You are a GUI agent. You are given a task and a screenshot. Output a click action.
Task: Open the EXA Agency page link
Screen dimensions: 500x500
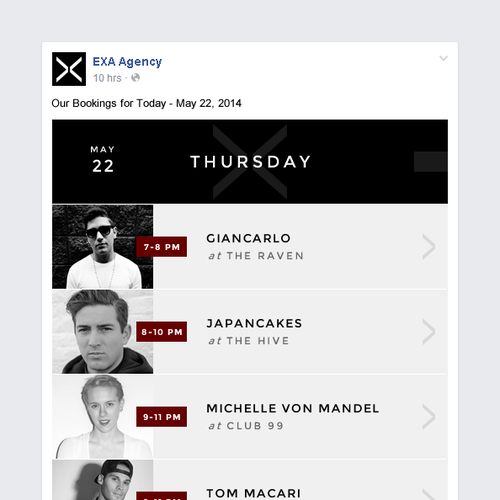[127, 62]
